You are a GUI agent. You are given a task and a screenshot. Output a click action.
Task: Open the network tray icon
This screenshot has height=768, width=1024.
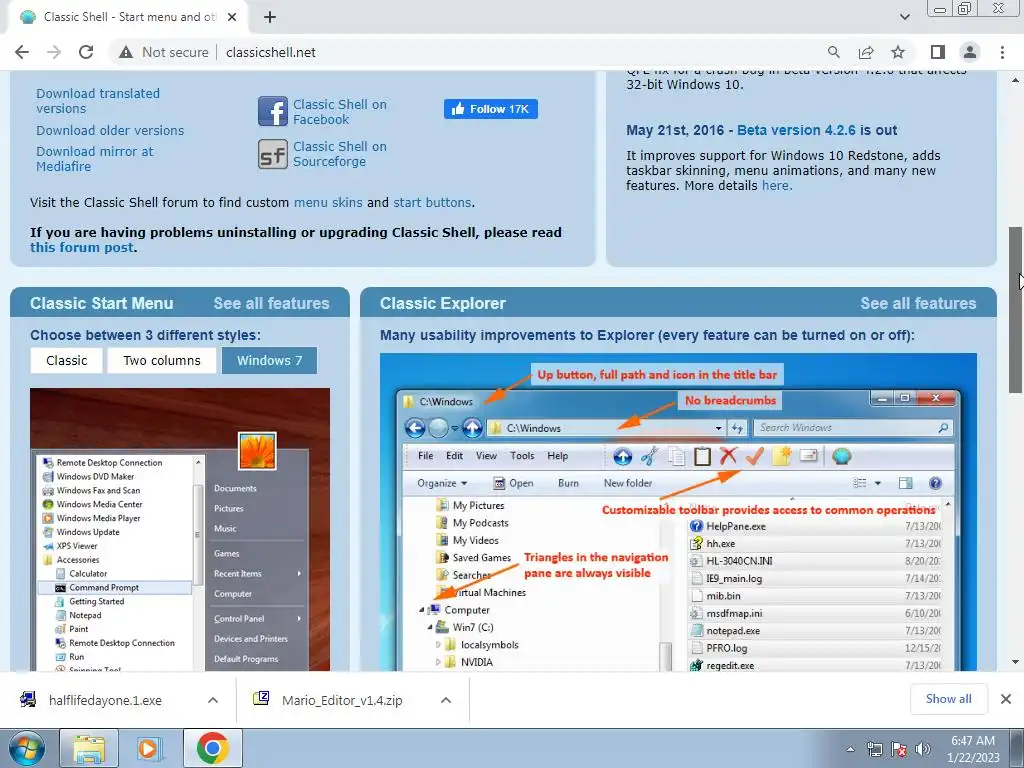tap(874, 749)
